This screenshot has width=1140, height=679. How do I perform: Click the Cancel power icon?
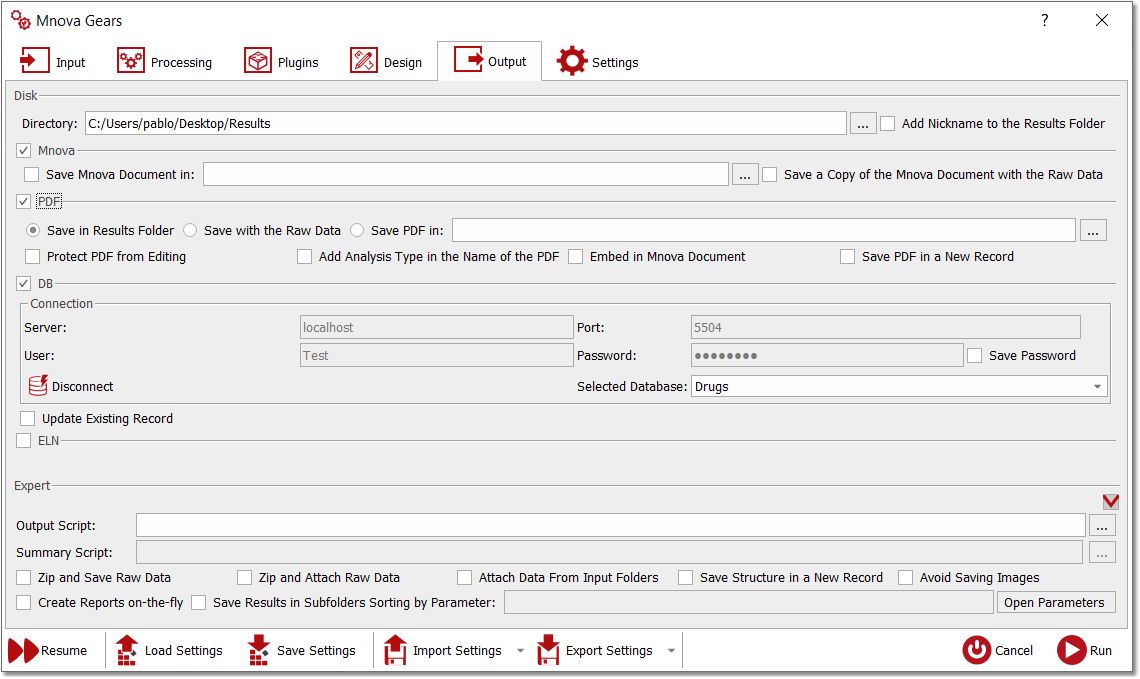(x=976, y=650)
